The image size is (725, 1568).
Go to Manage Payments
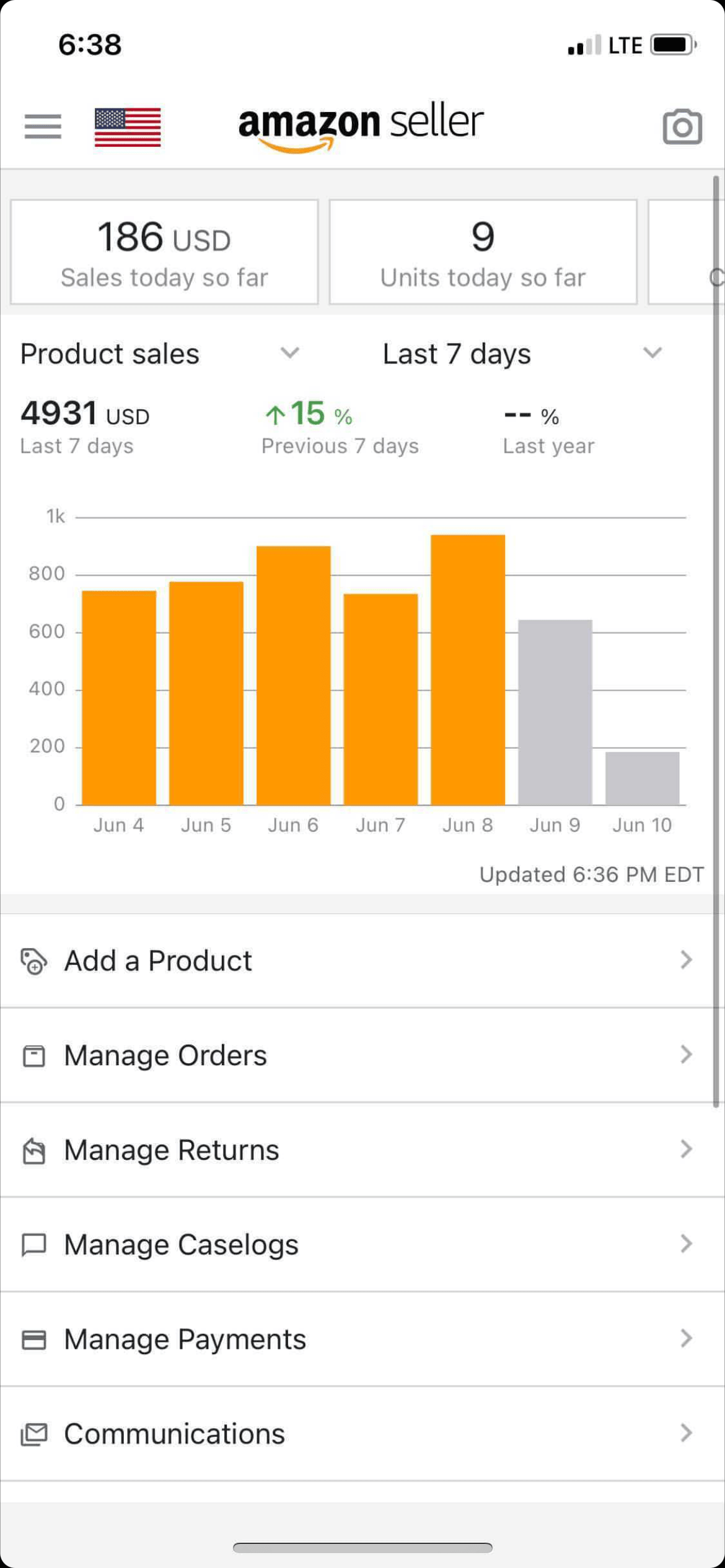pos(185,1339)
